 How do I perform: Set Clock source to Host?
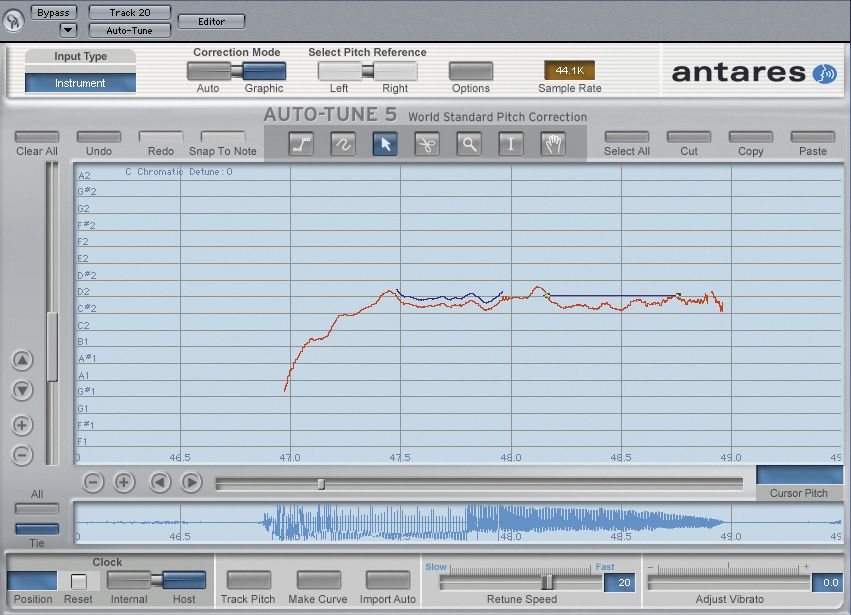[x=184, y=580]
